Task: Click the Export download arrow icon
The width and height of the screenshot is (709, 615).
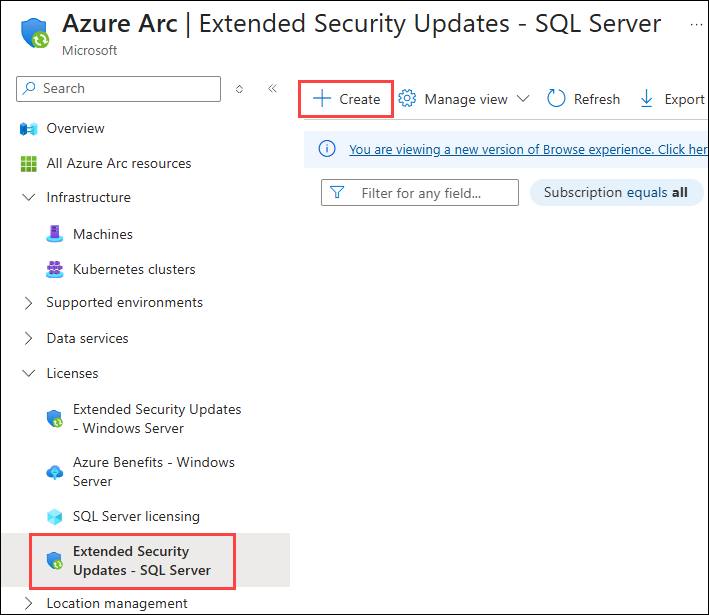Action: tap(647, 98)
